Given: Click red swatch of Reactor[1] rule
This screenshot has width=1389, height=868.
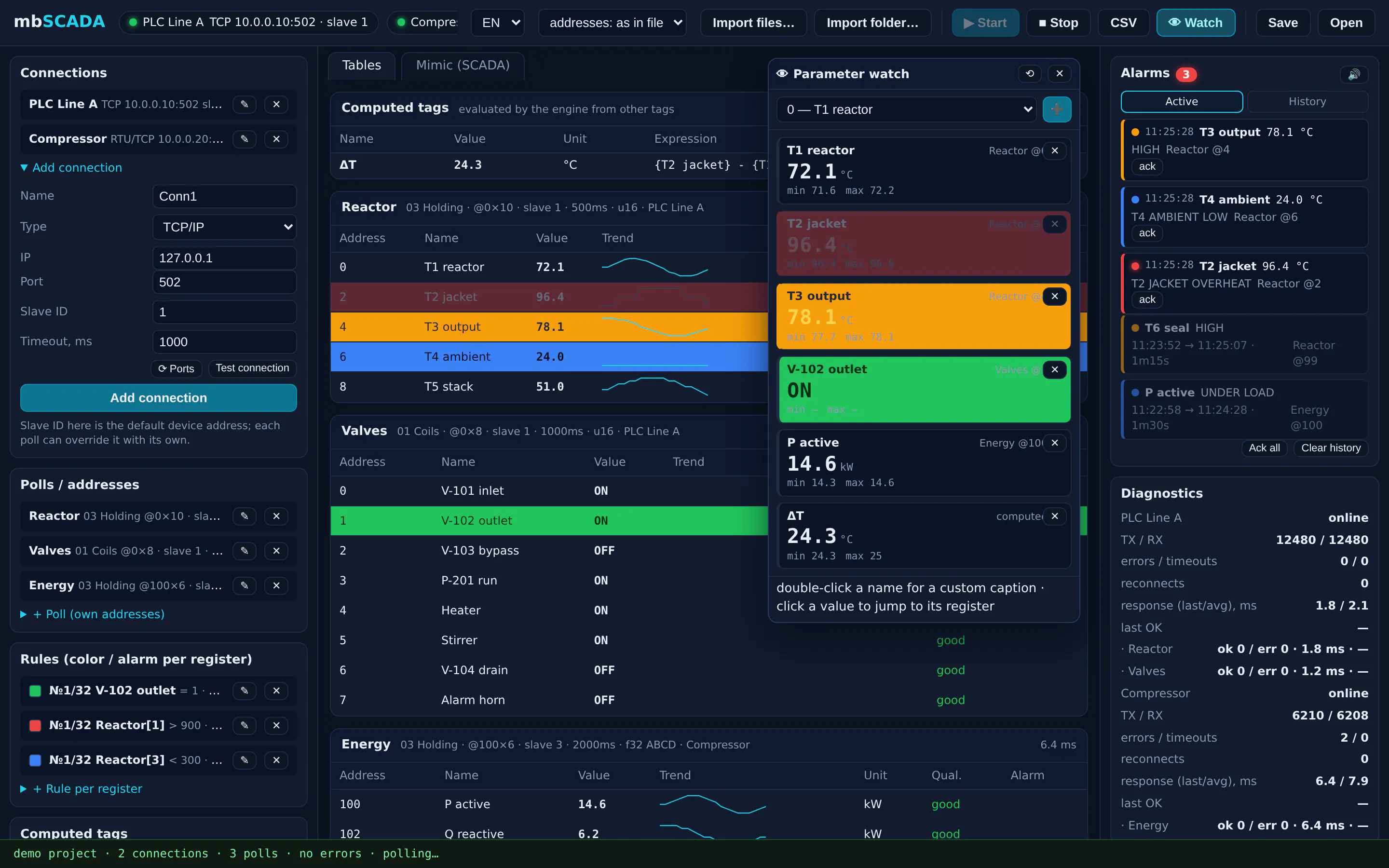Looking at the screenshot, I should point(35,726).
